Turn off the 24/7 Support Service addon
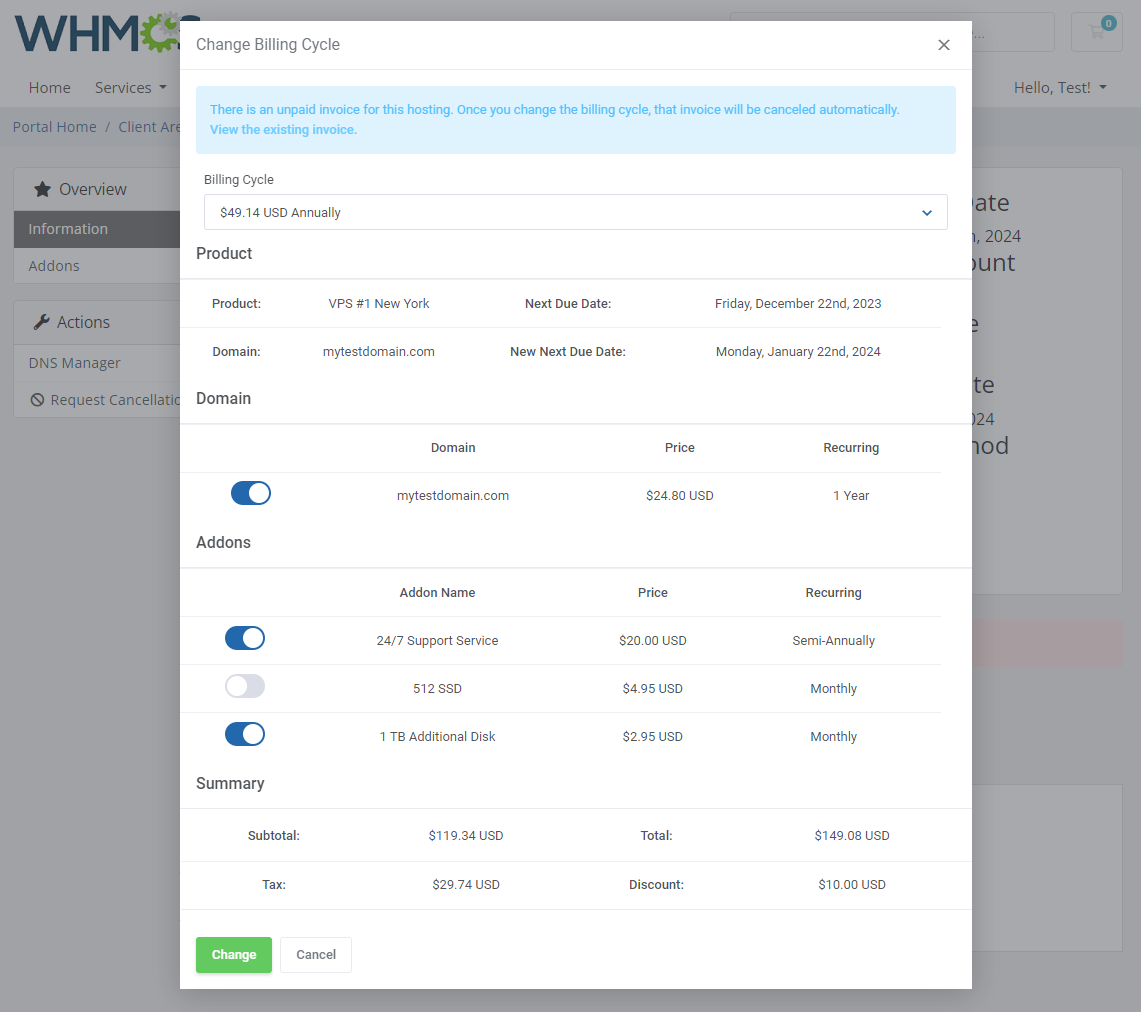1141x1012 pixels. coord(245,638)
